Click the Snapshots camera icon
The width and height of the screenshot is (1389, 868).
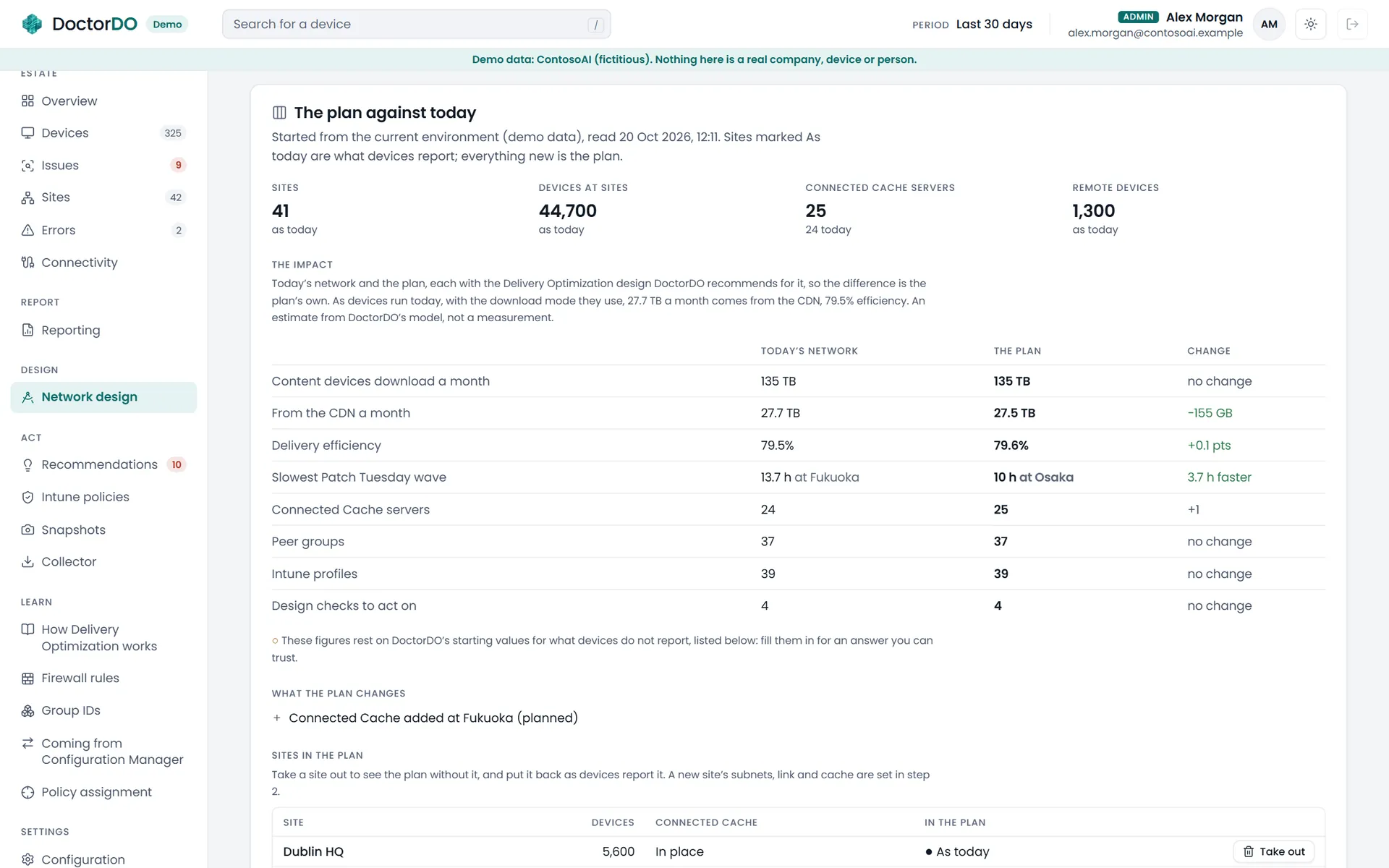pyautogui.click(x=27, y=529)
